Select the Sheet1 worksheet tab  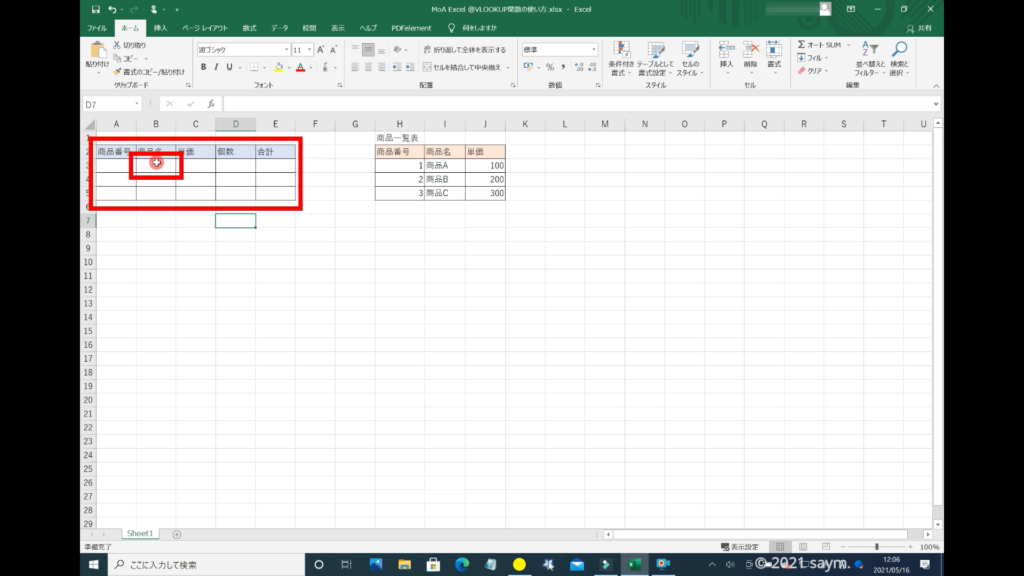click(x=138, y=534)
